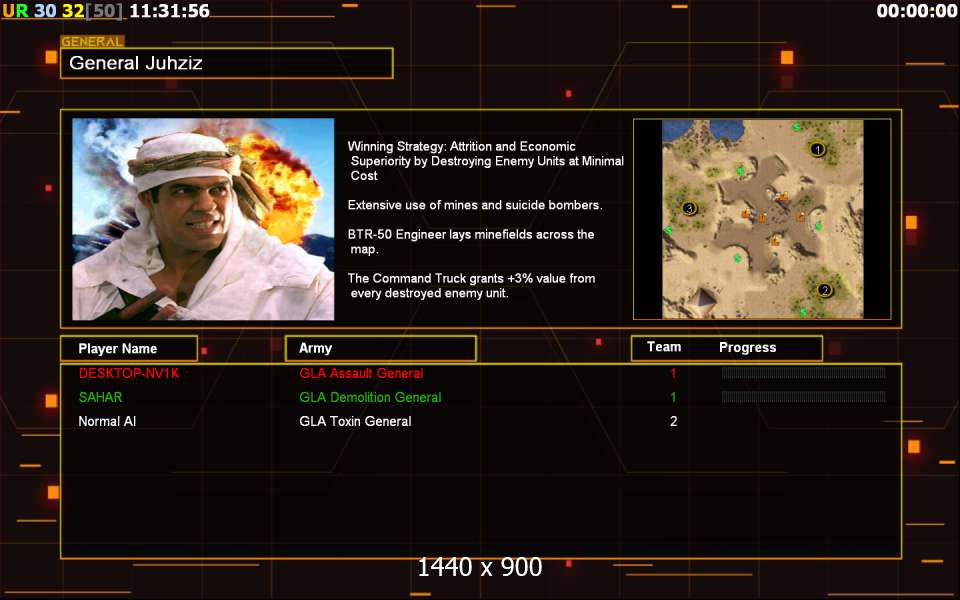The image size is (960, 600).
Task: Click start position marker 1 on minimap
Action: pyautogui.click(x=817, y=149)
